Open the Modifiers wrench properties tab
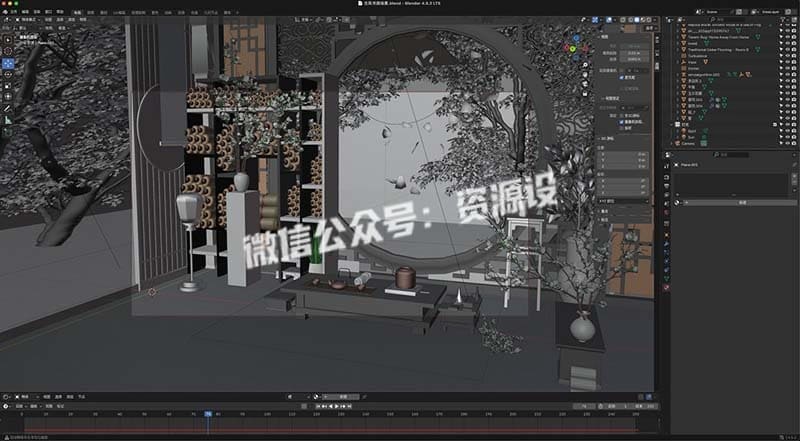 coord(666,244)
